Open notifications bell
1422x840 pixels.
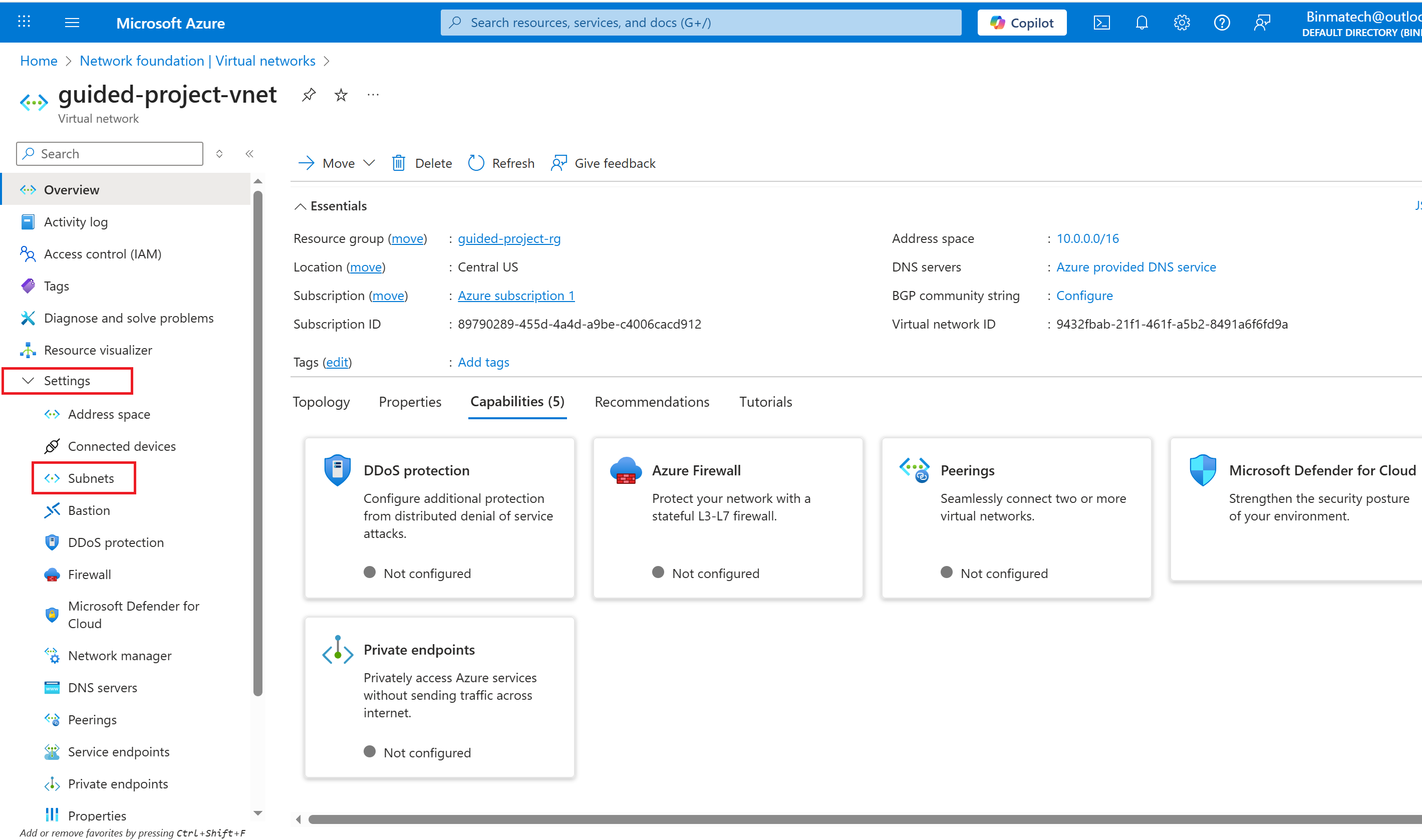[1142, 22]
